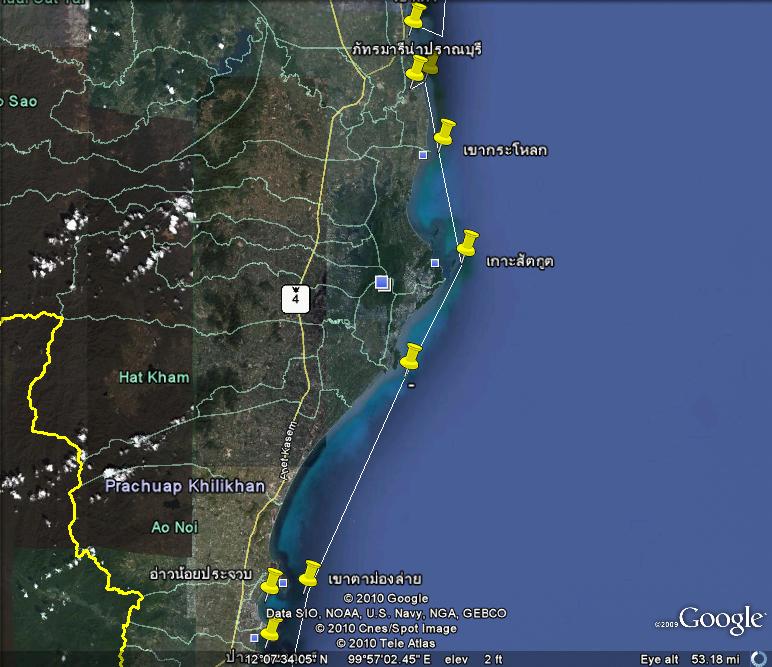Screen dimensions: 772x667
Task: Click the Prachuap Khilikhan place label
Action: click(x=185, y=486)
